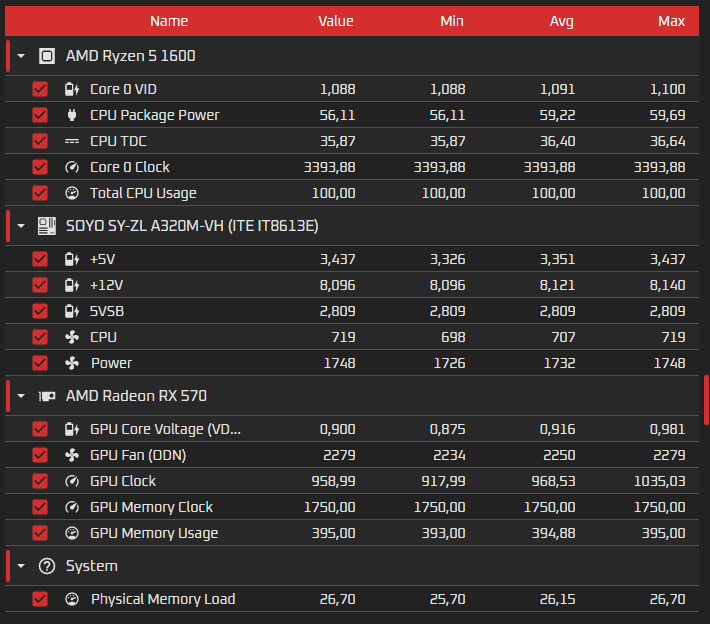Uncheck the GPU Clock checkbox

(x=40, y=481)
